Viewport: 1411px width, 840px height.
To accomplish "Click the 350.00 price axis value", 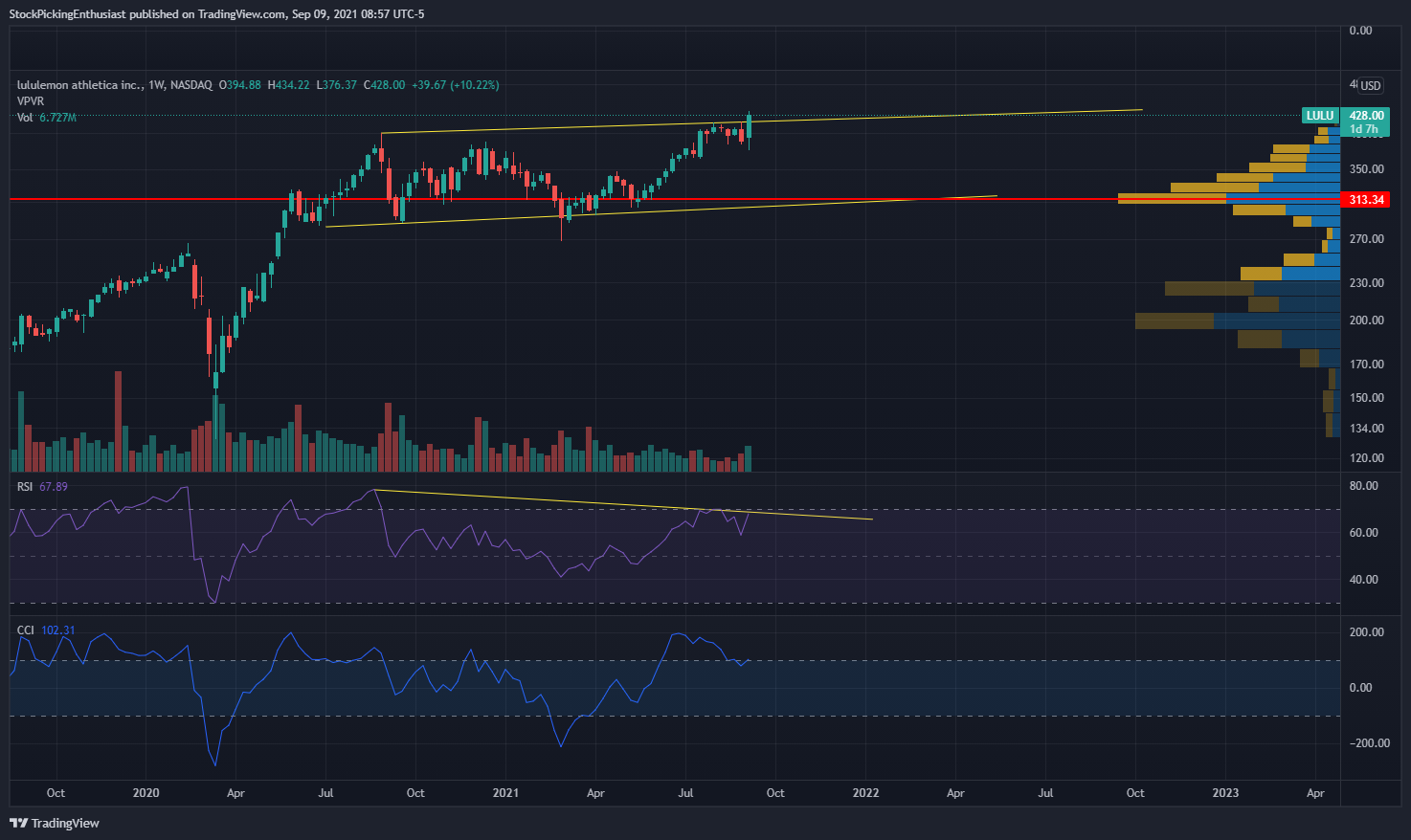I will click(x=1366, y=169).
